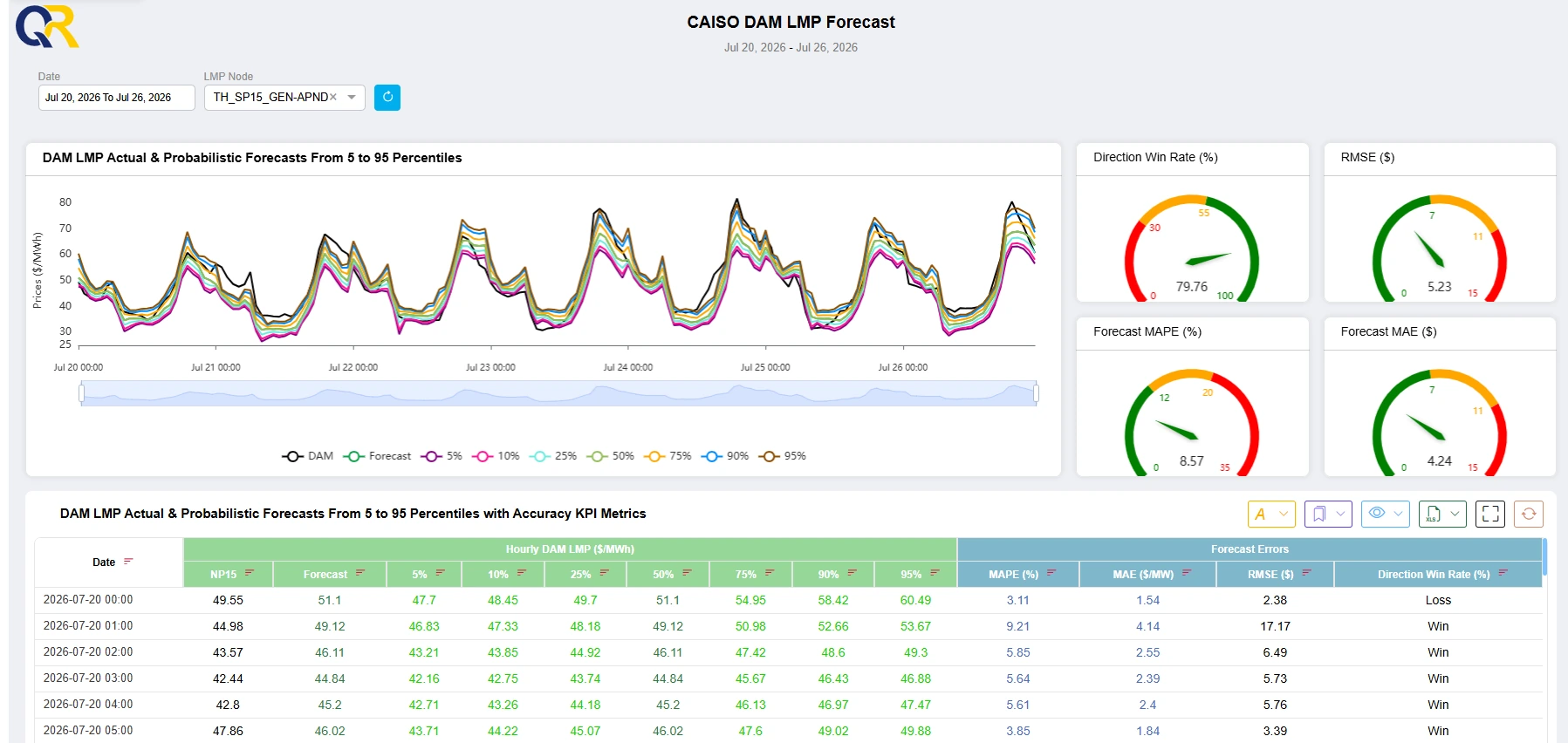Click the sort icon in the MAPE (%) column
Image resolution: width=1568 pixels, height=743 pixels.
(1051, 574)
